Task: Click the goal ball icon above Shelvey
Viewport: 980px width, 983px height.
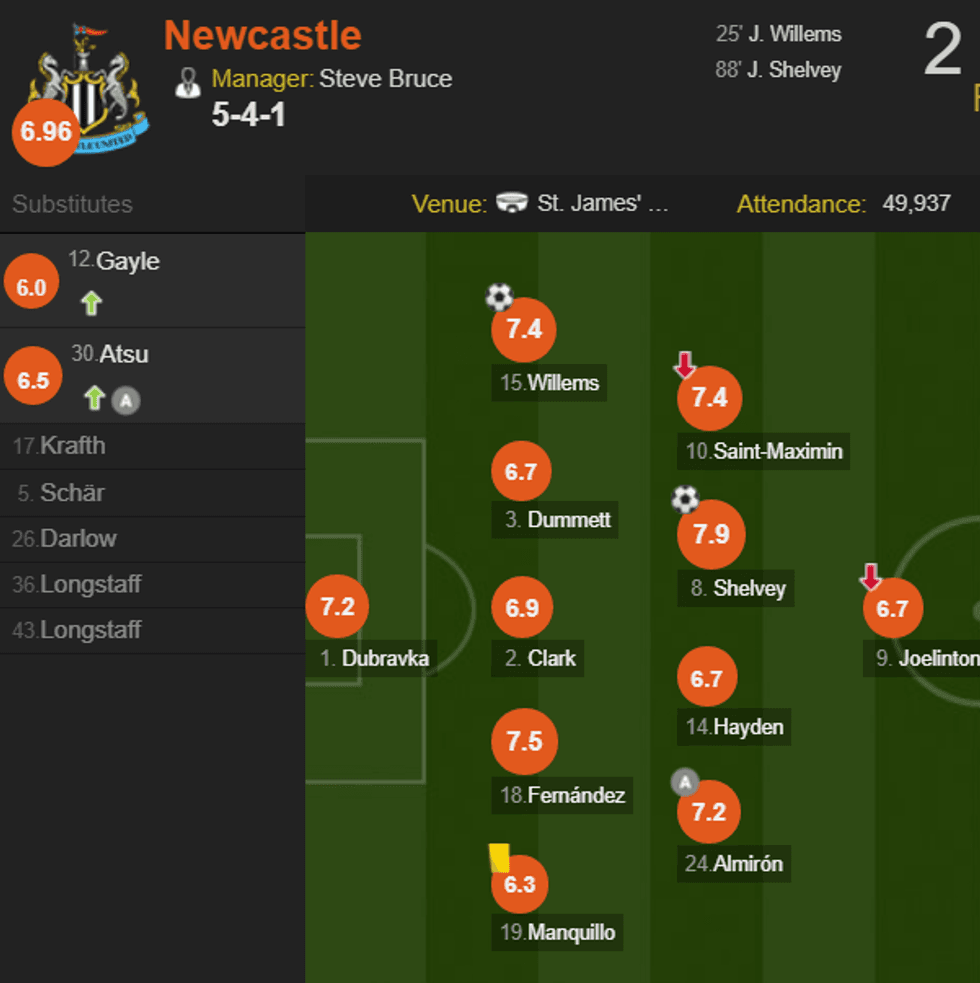Action: (685, 499)
